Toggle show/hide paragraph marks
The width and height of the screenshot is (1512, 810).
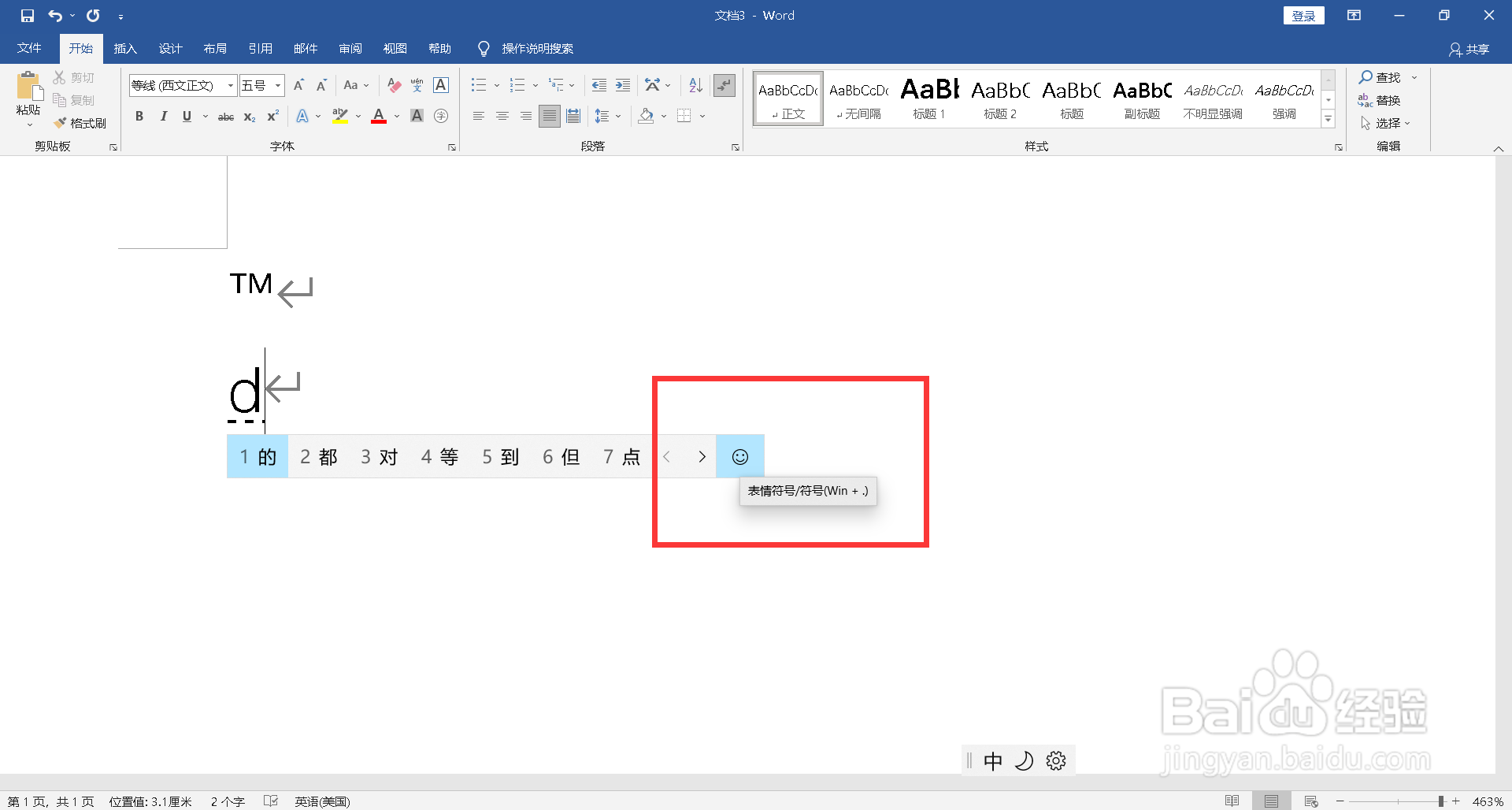point(724,84)
